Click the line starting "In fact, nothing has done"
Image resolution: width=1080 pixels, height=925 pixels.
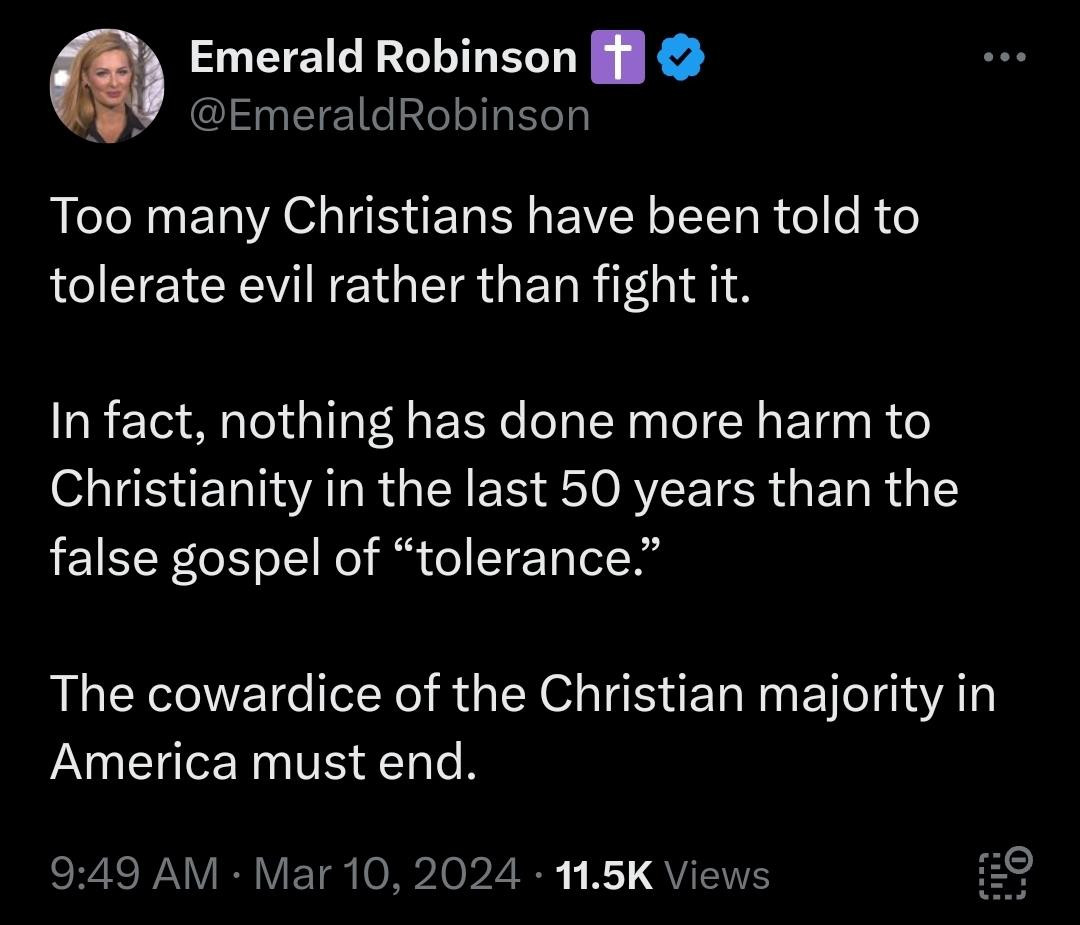click(x=490, y=422)
